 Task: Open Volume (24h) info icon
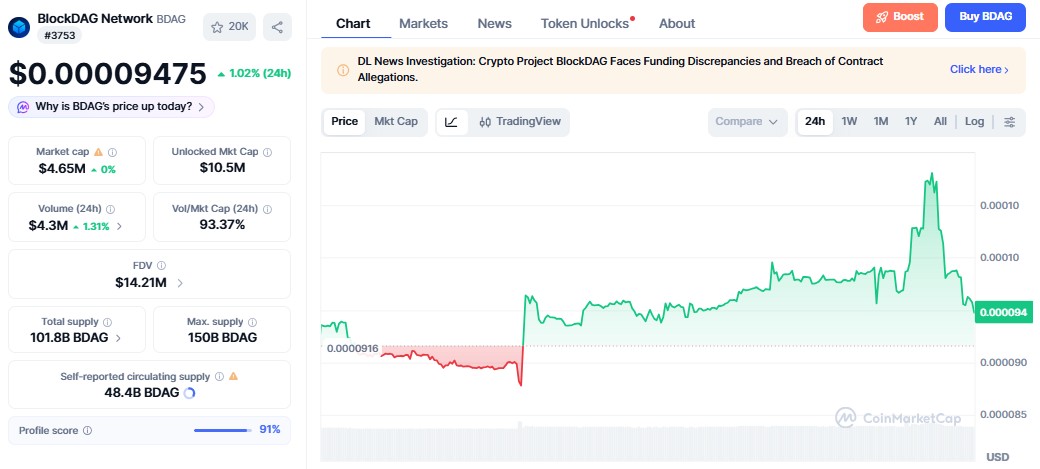click(111, 209)
